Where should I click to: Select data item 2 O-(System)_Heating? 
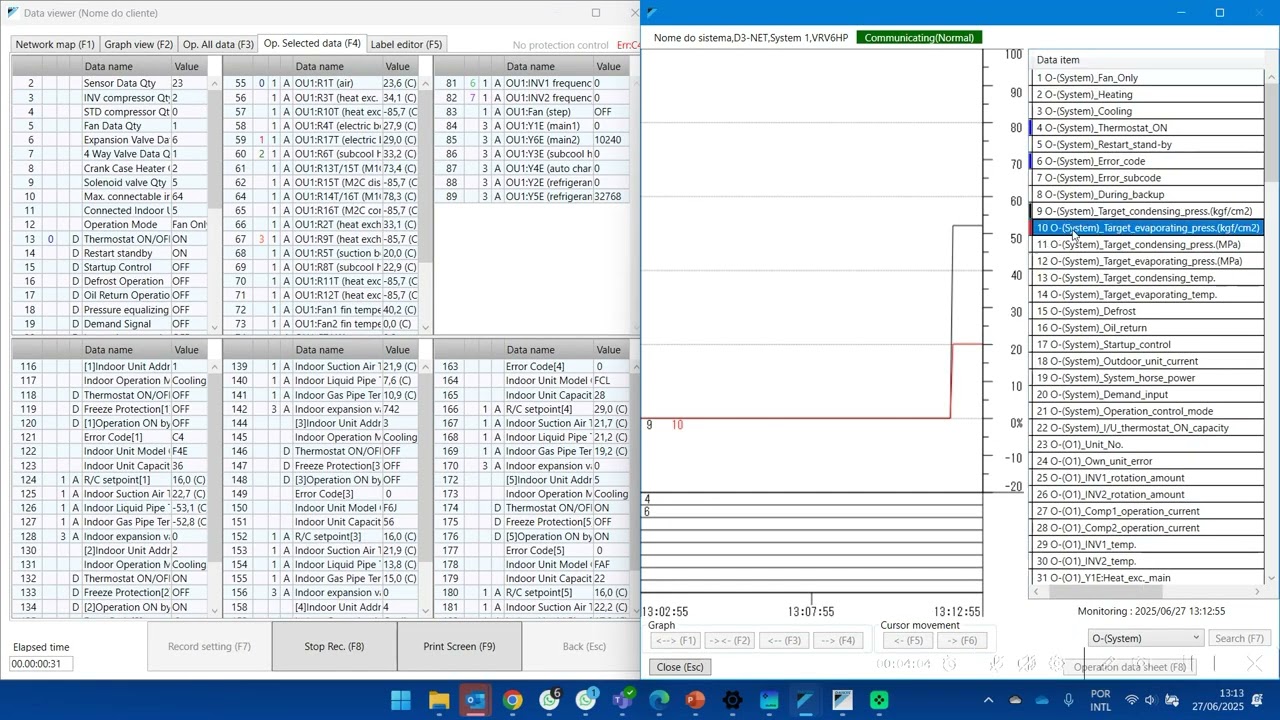point(1147,95)
